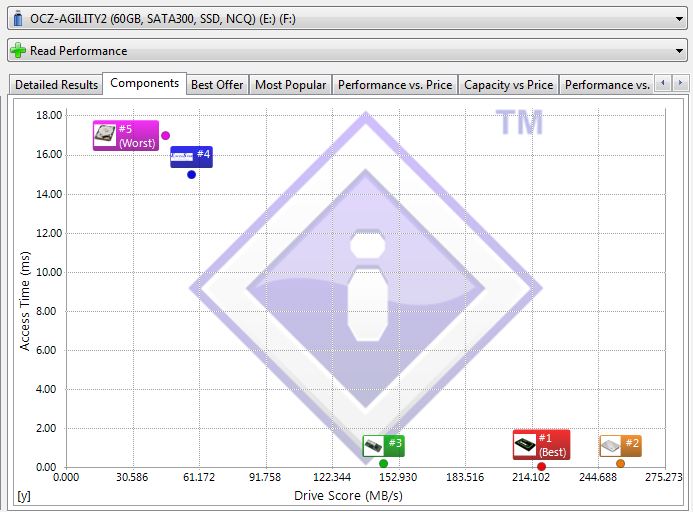
Task: Switch to the Detailed Results tab
Action: click(x=56, y=84)
